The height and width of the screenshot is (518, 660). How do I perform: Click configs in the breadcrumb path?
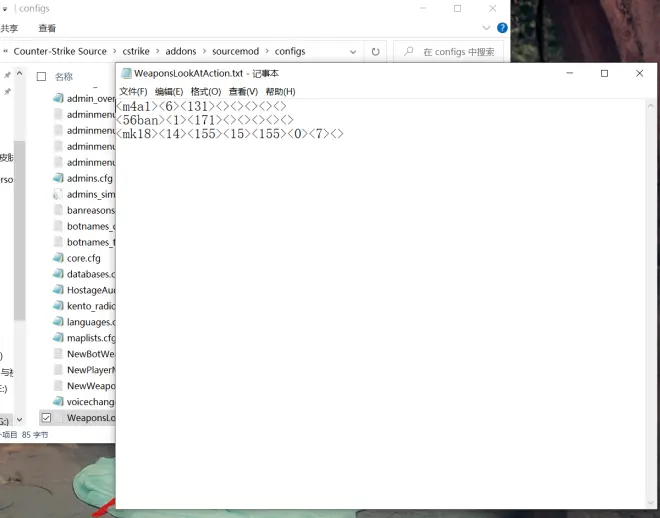coord(290,51)
